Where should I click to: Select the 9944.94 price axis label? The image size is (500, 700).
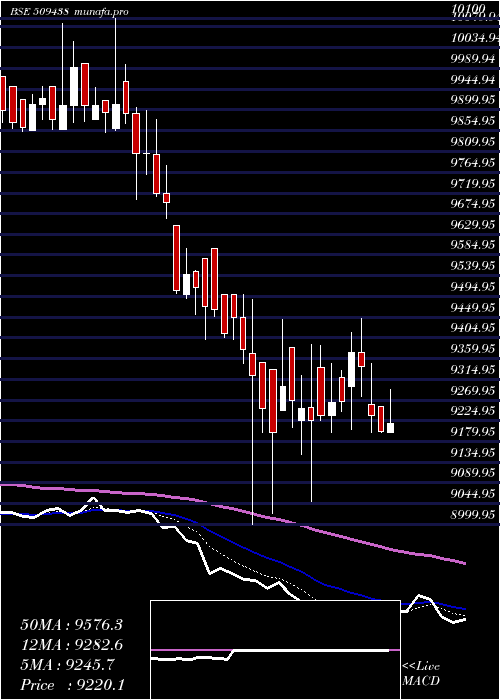473,80
